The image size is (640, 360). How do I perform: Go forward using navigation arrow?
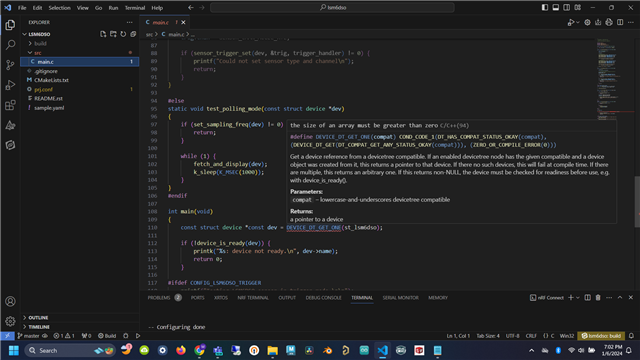pyautogui.click(x=202, y=7)
